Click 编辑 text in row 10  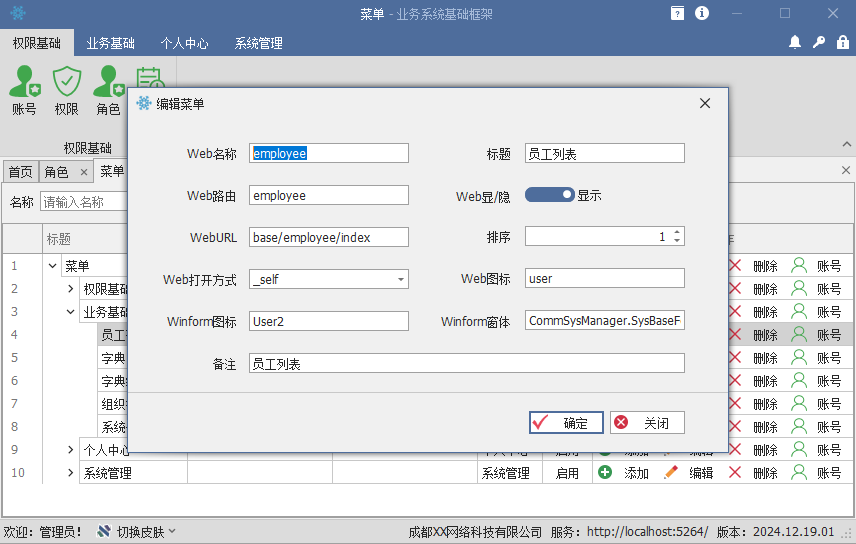point(701,473)
